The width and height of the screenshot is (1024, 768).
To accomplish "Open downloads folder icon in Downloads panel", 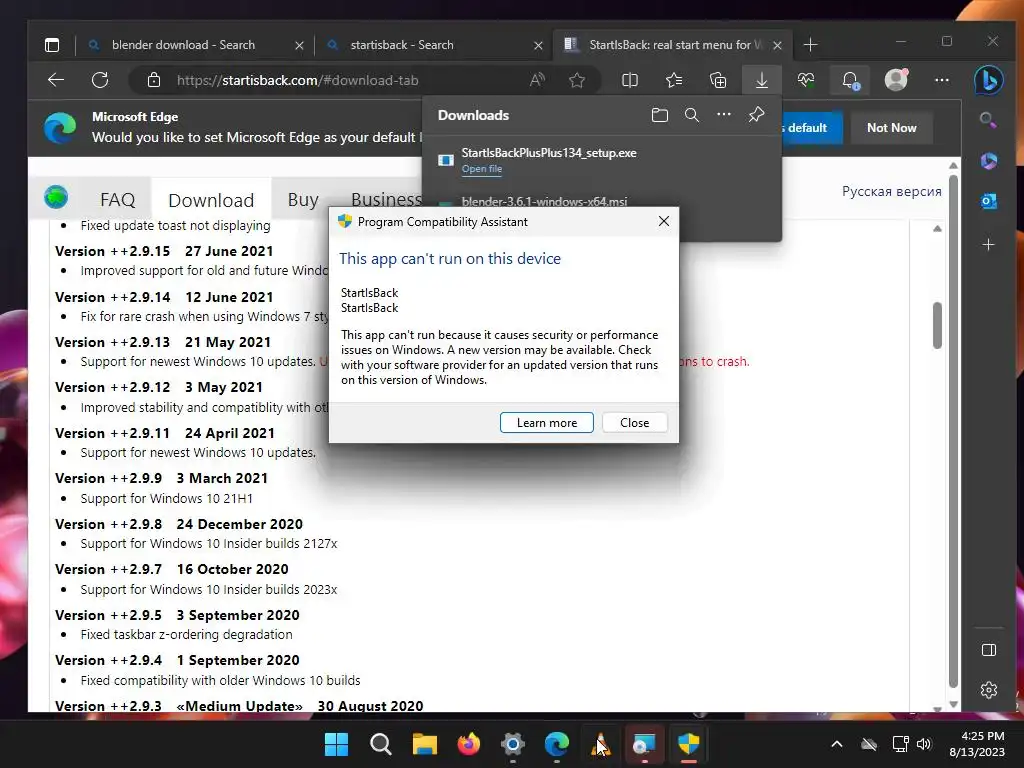I will (x=660, y=115).
